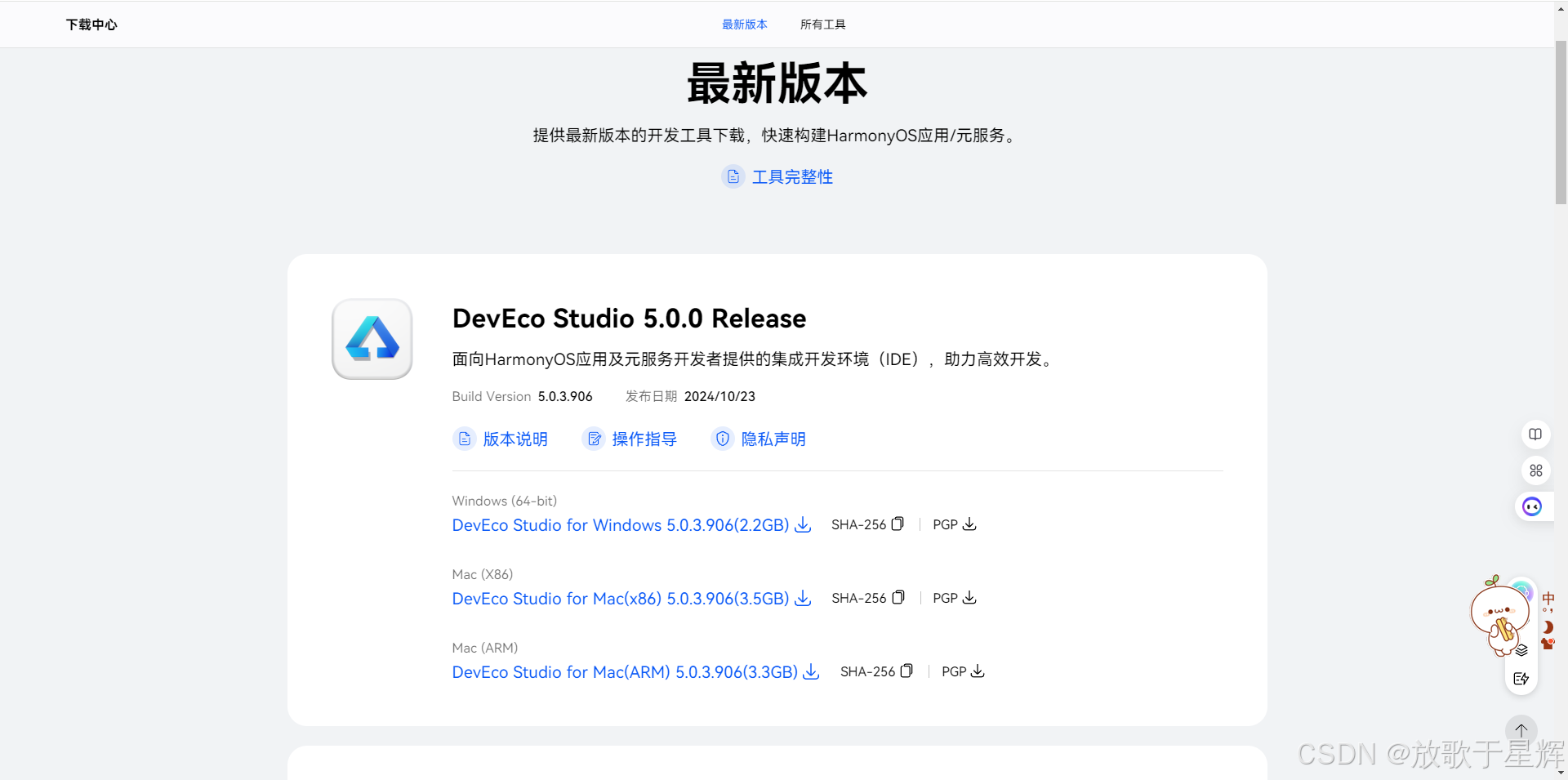Click the moon icon beside the mascot
Image resolution: width=1568 pixels, height=780 pixels.
pyautogui.click(x=1548, y=627)
